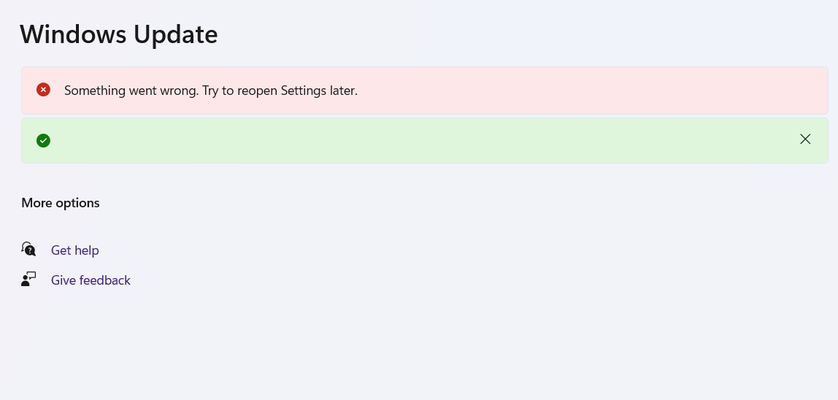
Task: Click the Give feedback person icon
Action: coord(29,280)
